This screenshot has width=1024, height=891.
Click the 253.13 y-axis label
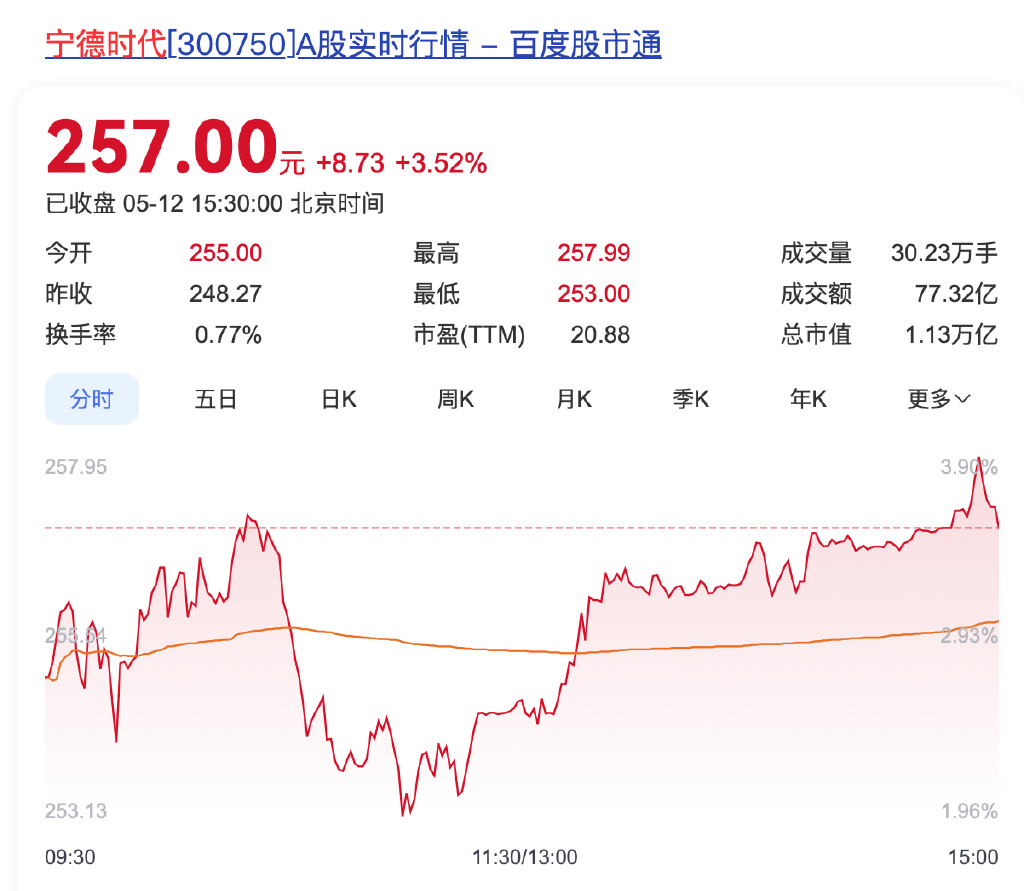(x=76, y=811)
